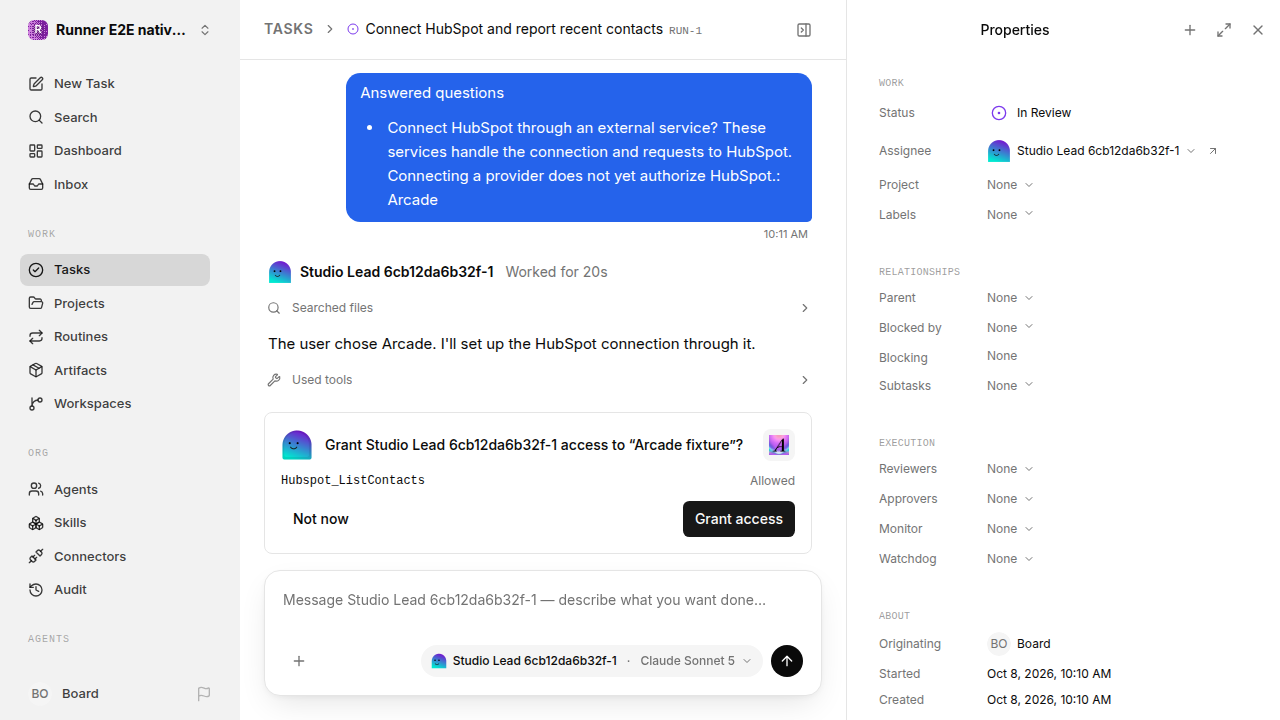Open Connectors page
Screen dimensions: 1280x720
click(115, 557)
